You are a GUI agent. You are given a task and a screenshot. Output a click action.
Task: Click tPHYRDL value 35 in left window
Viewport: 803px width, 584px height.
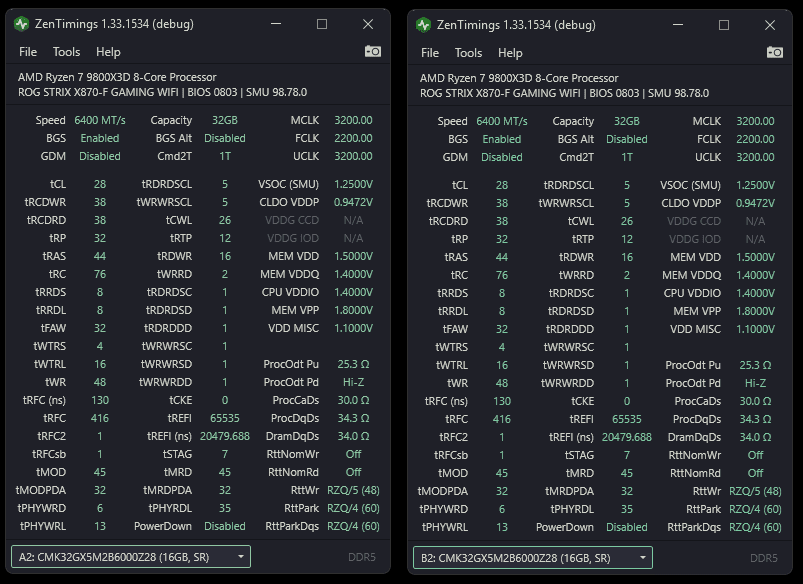(x=225, y=508)
